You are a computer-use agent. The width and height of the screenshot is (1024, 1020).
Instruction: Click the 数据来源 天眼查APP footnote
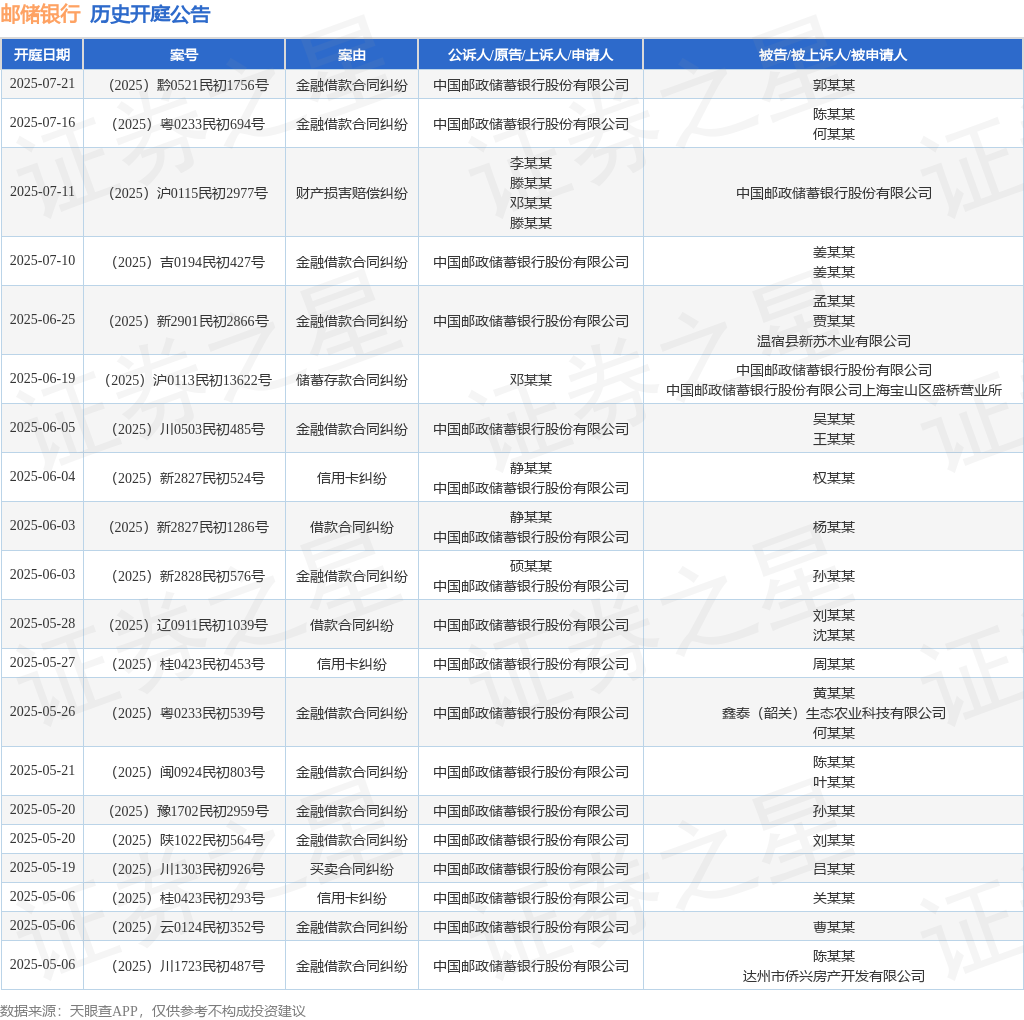[x=153, y=1011]
